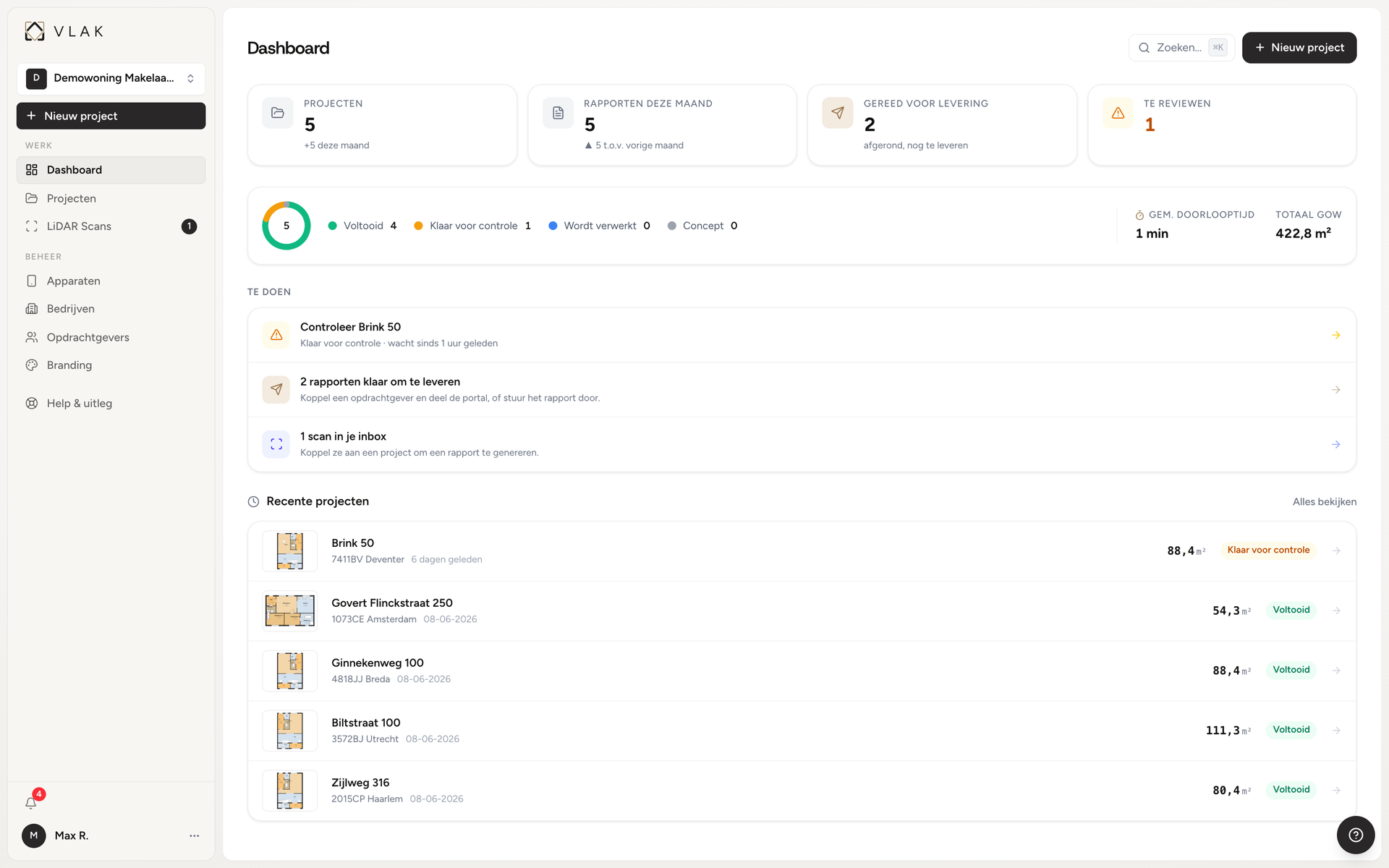Open the Biltstraat 100 floor plan thumbnail

tap(289, 731)
